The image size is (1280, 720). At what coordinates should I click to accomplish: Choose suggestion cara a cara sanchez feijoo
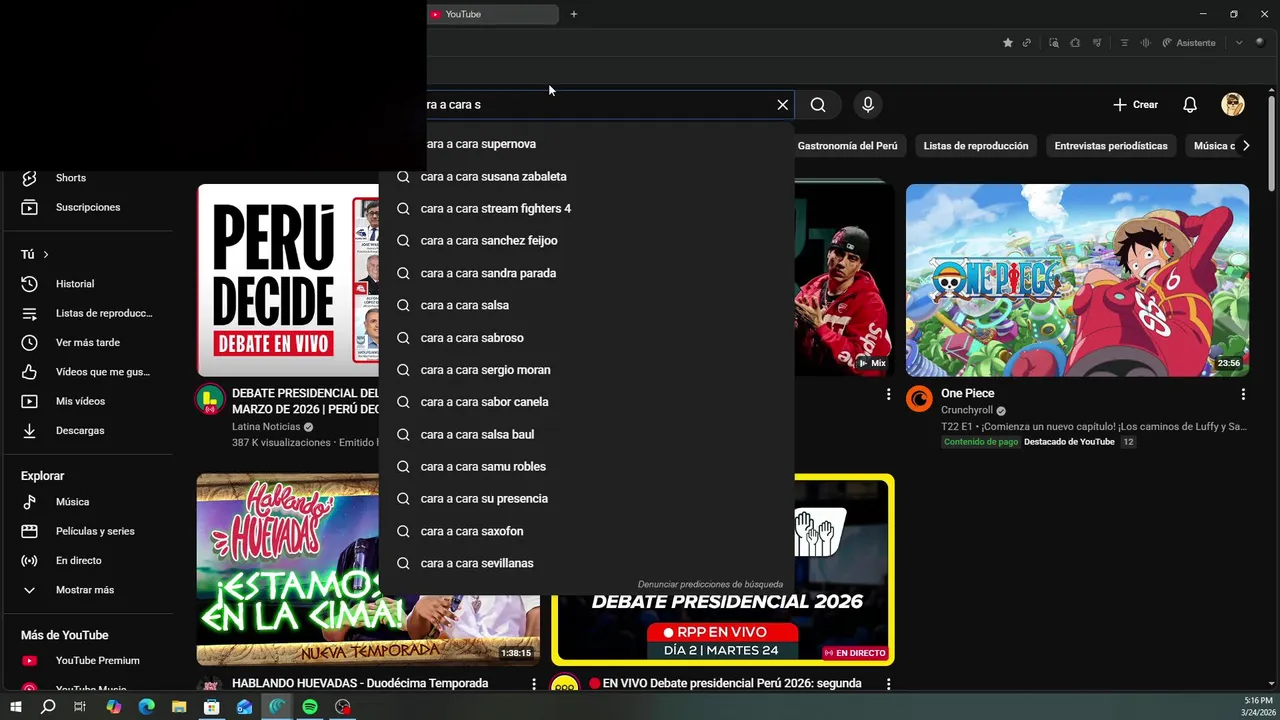coord(586,241)
